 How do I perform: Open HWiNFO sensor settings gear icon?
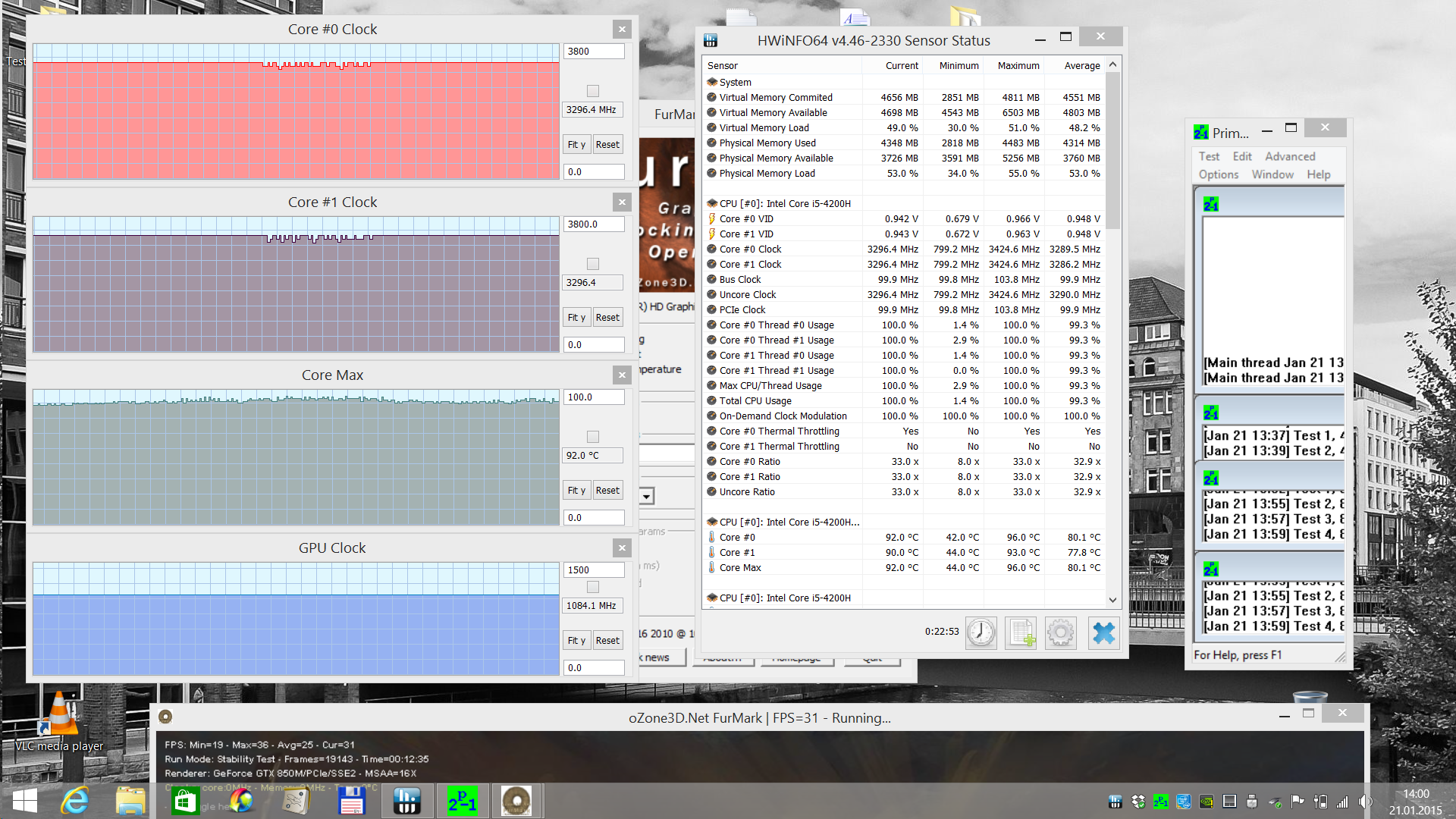tap(1060, 632)
